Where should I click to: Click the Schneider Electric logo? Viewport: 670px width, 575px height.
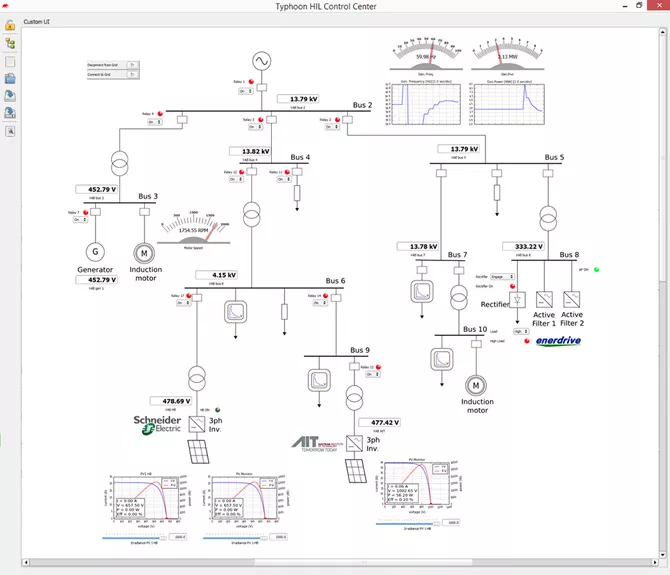157,425
